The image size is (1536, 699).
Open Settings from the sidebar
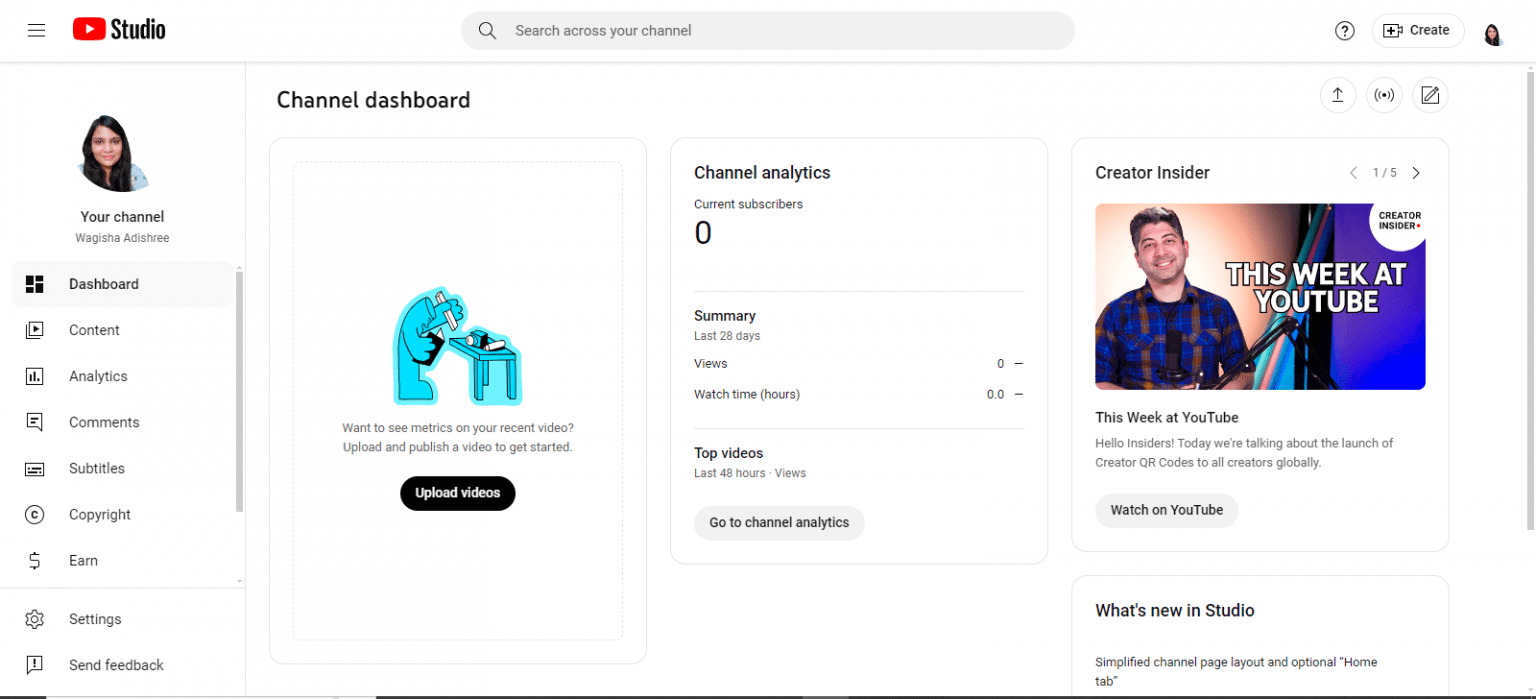coord(95,619)
